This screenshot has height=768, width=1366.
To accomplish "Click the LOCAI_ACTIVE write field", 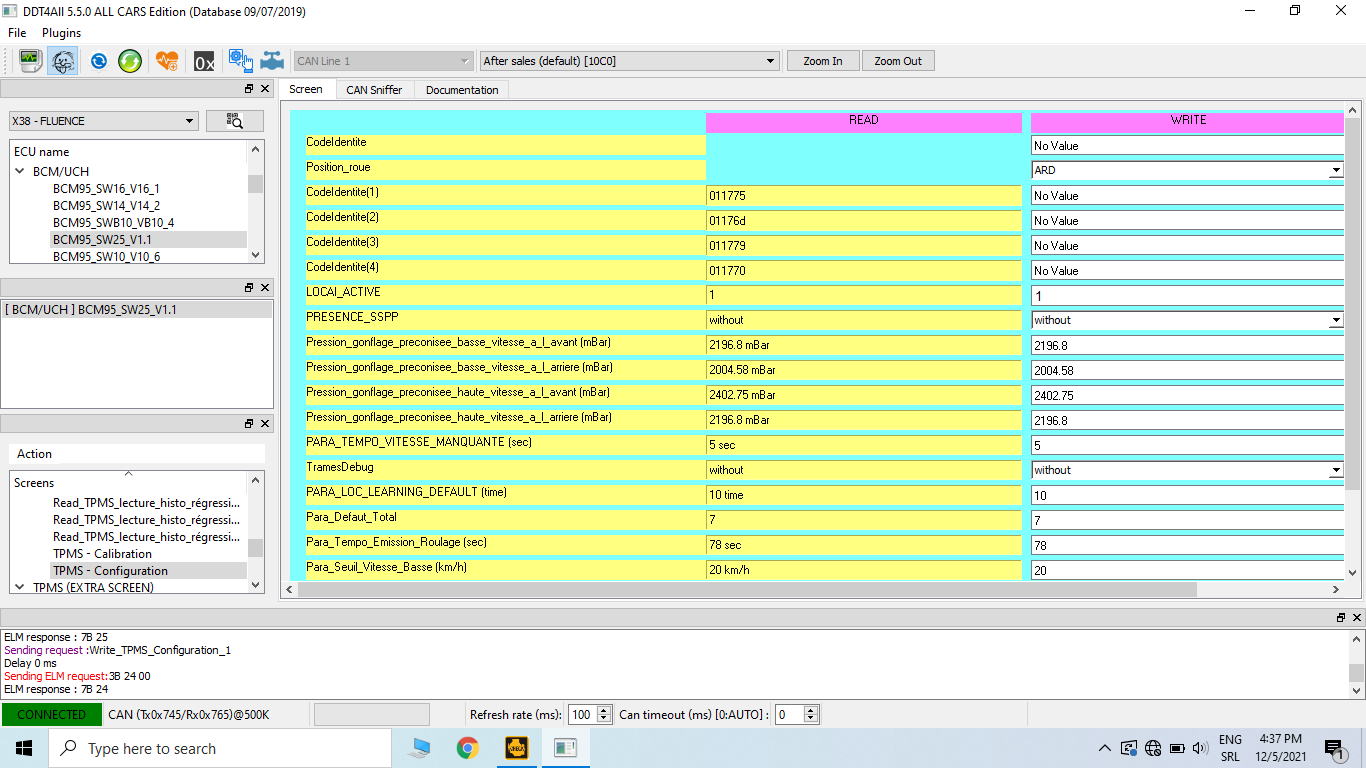I will pyautogui.click(x=1187, y=296).
